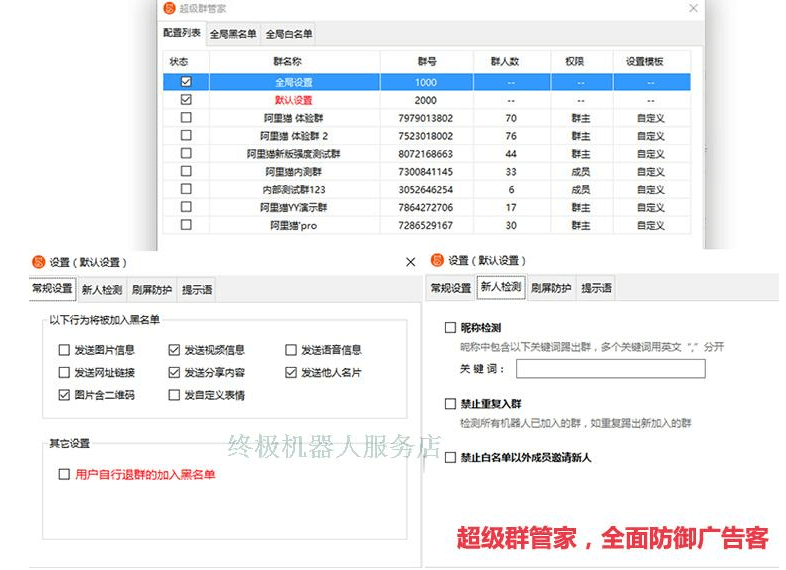Click the 超级群管家 app logo icon

[169, 8]
